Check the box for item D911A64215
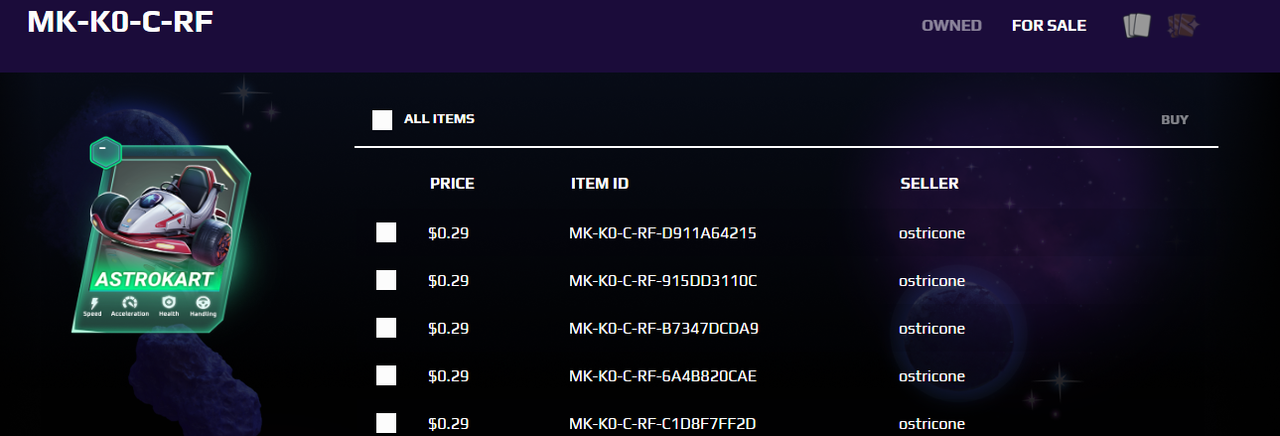1280x436 pixels. 386,233
